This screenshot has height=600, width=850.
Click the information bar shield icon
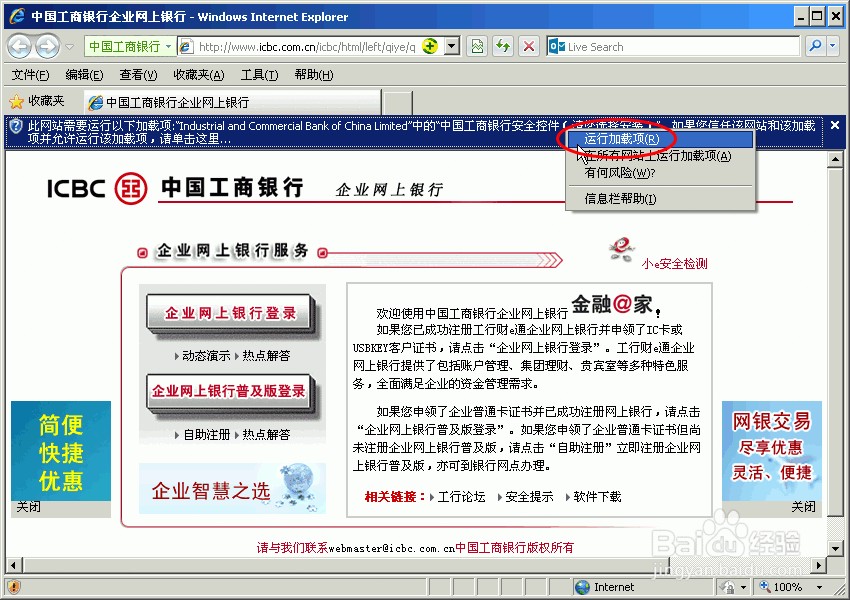(x=16, y=127)
